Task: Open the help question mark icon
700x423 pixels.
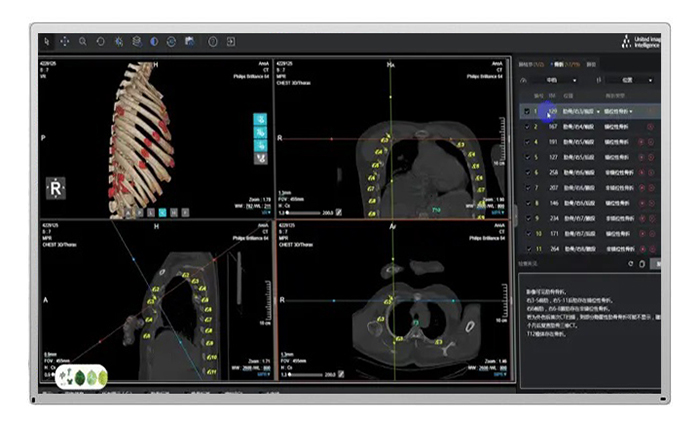Action: pos(212,42)
